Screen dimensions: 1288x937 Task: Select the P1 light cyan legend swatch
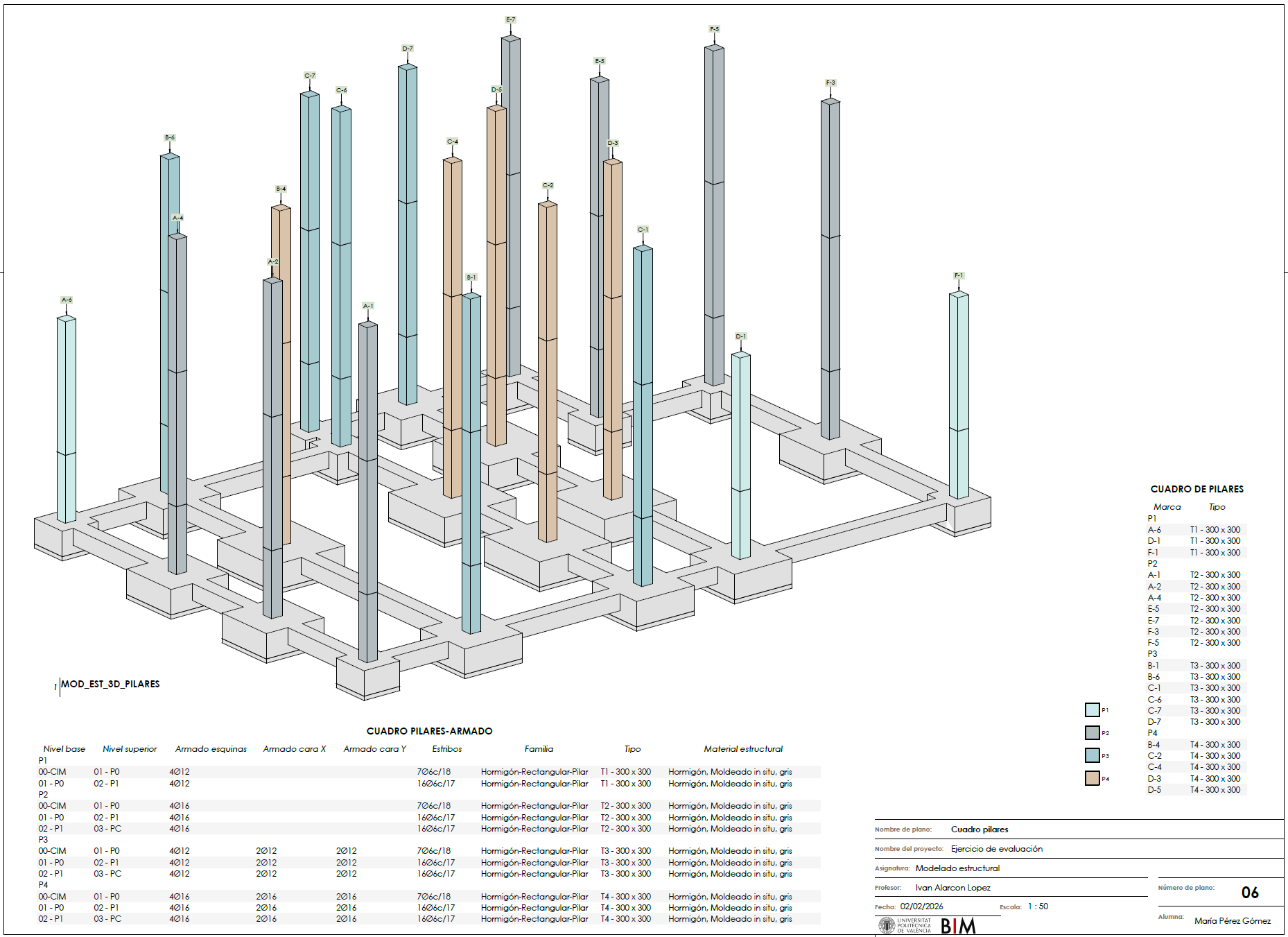point(1093,710)
